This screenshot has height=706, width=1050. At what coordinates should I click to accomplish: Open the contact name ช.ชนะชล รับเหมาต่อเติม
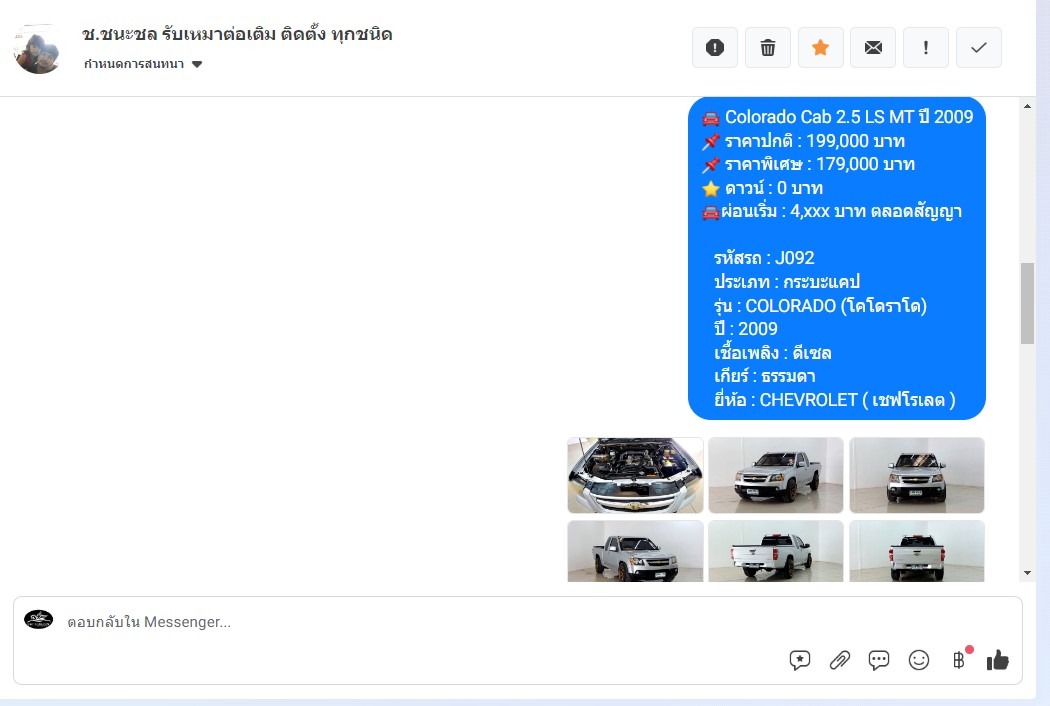(237, 33)
